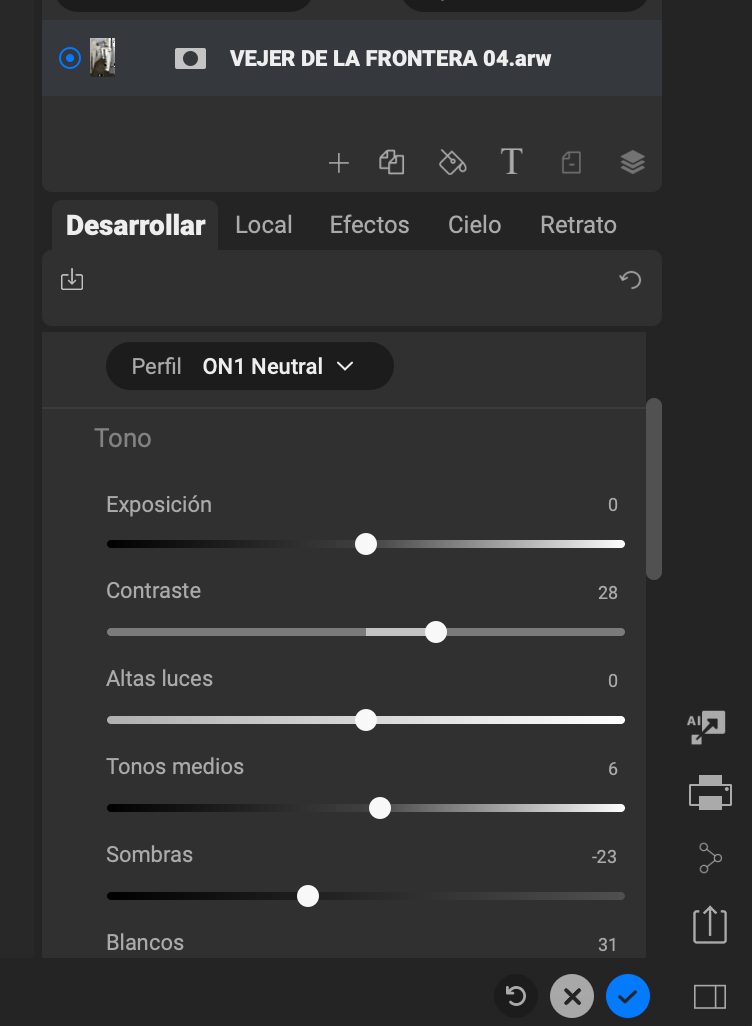
Task: Click the layers stack icon
Action: [x=632, y=162]
